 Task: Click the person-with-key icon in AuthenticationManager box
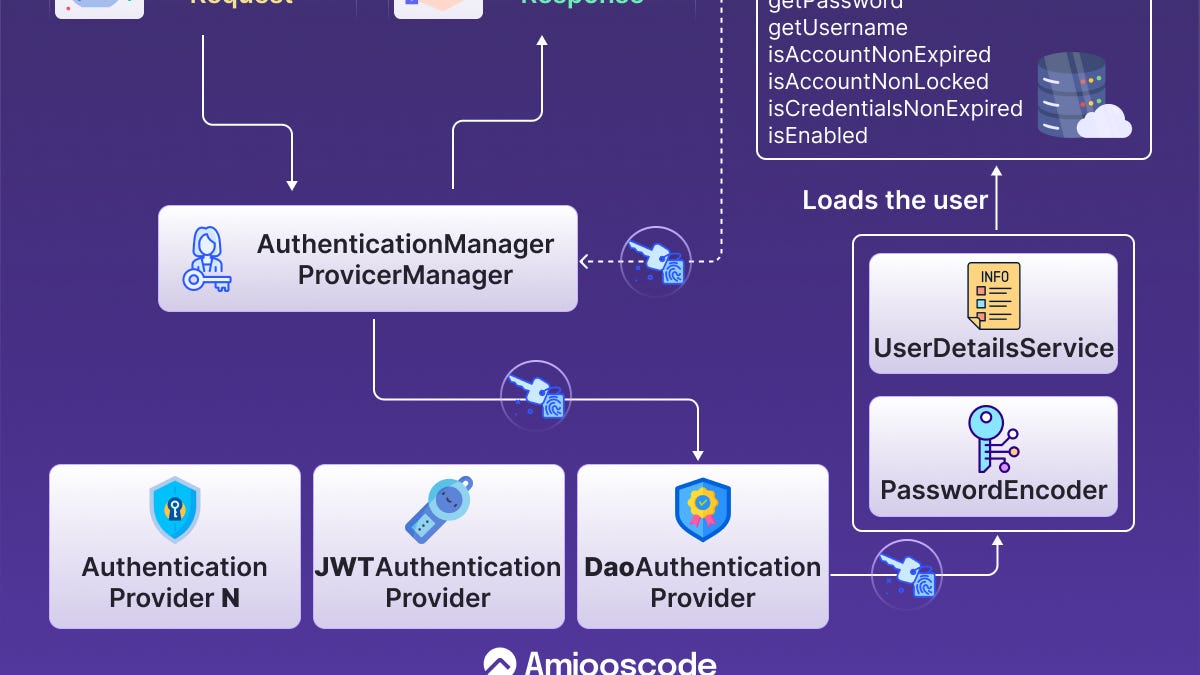(x=207, y=259)
